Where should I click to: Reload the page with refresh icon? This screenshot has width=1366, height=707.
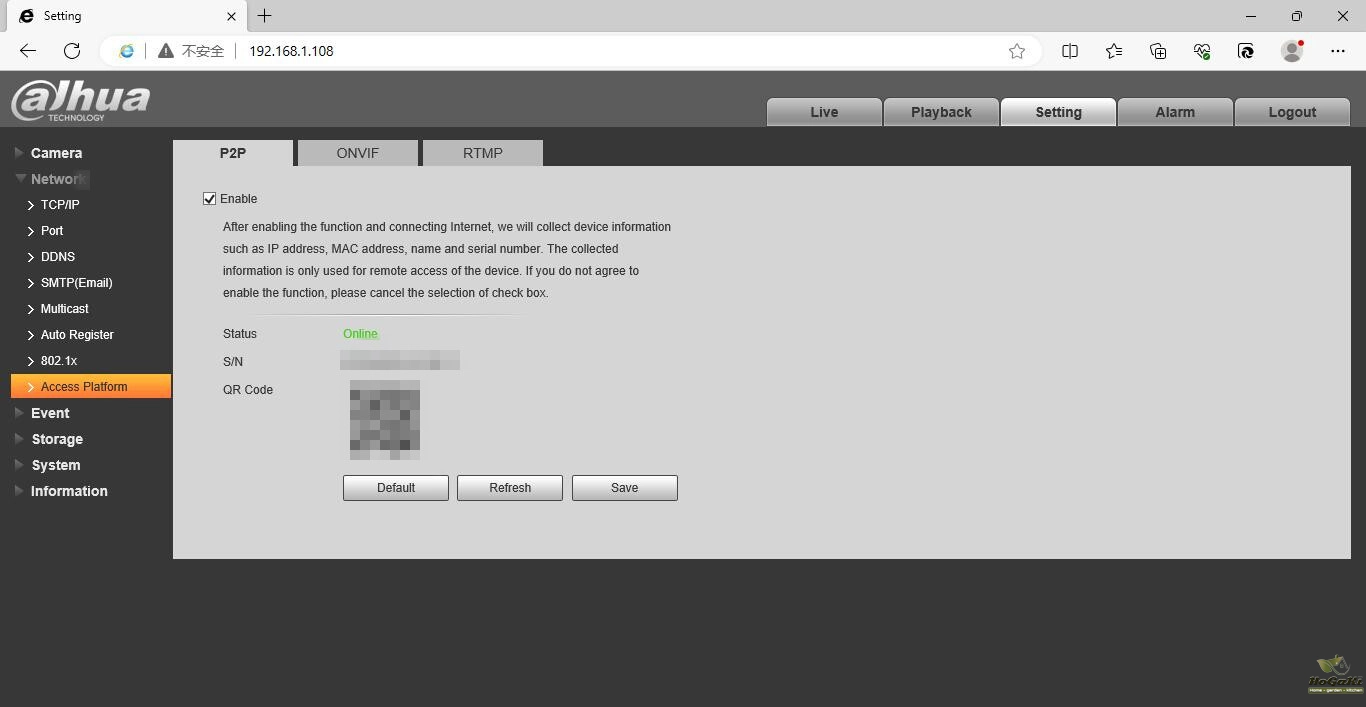72,51
